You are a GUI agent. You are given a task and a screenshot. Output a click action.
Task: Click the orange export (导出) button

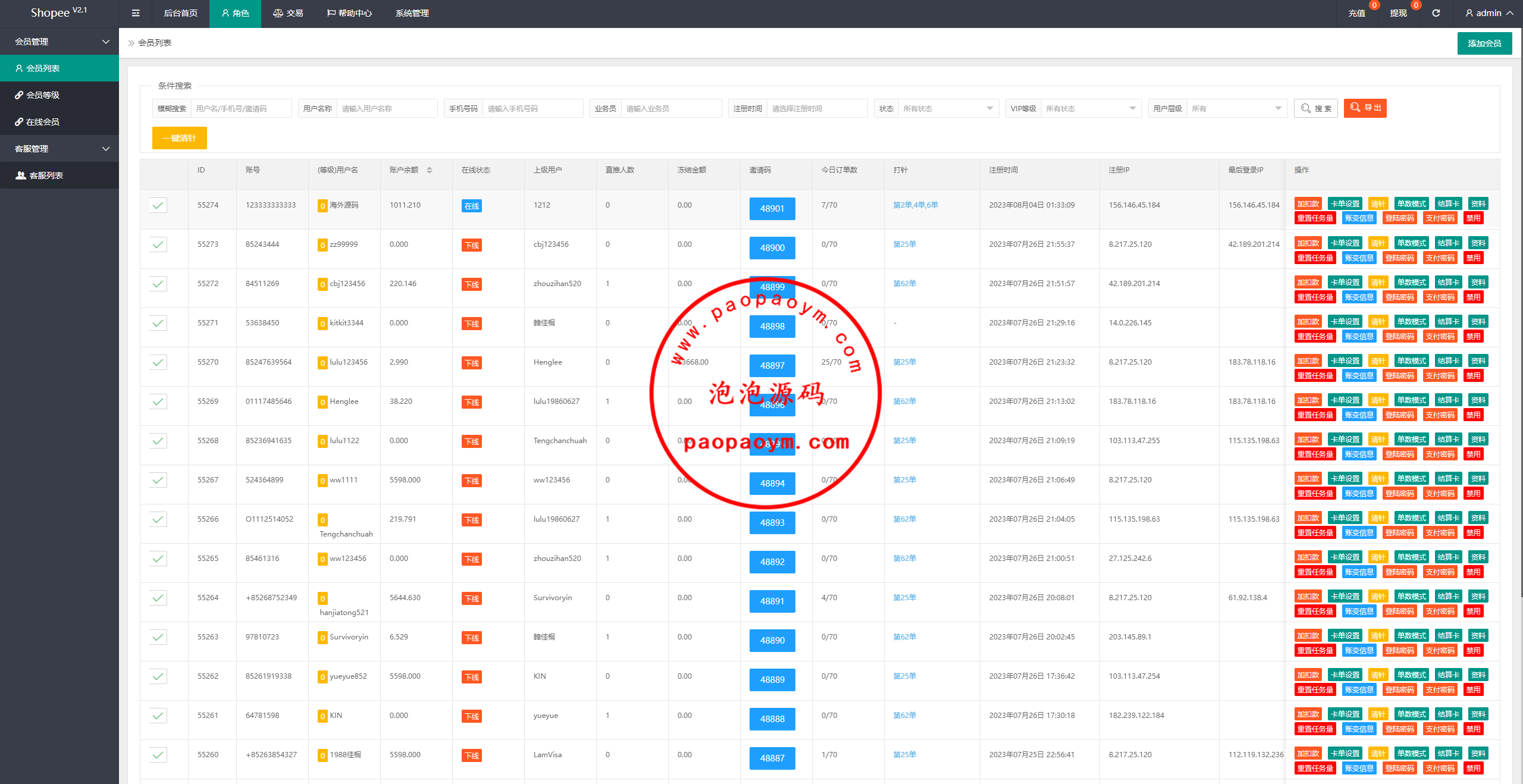click(x=1365, y=108)
